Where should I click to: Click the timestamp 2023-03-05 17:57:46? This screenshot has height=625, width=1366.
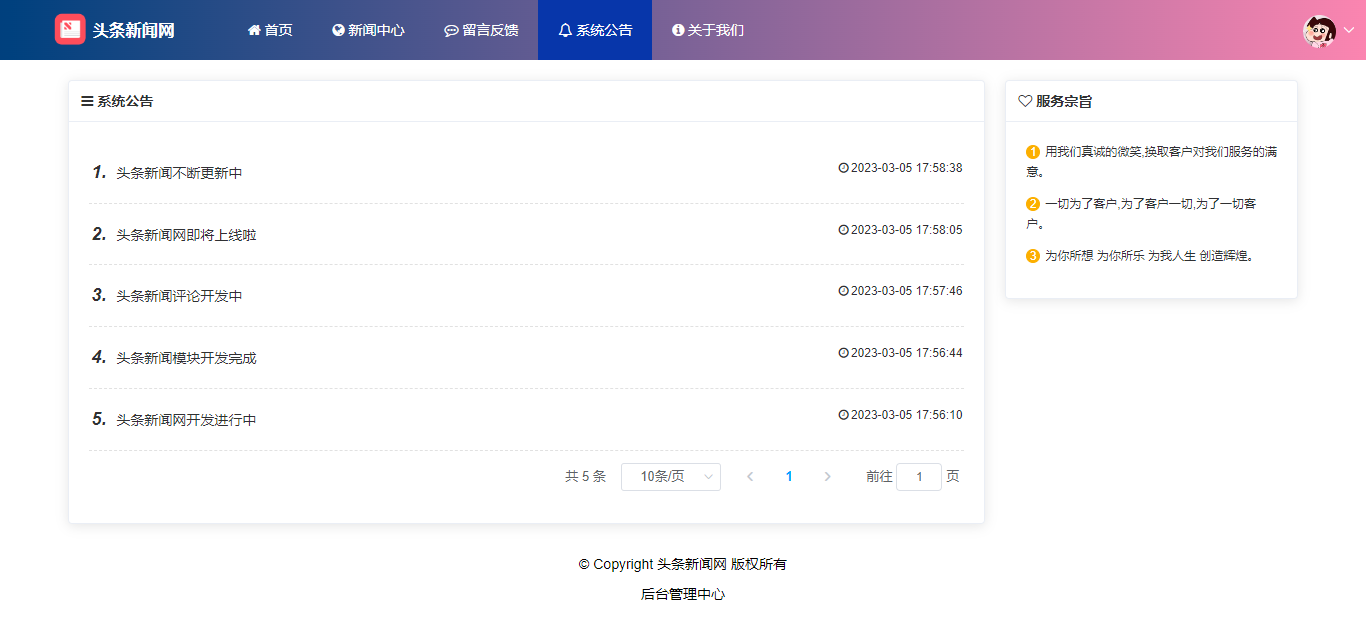(x=906, y=291)
